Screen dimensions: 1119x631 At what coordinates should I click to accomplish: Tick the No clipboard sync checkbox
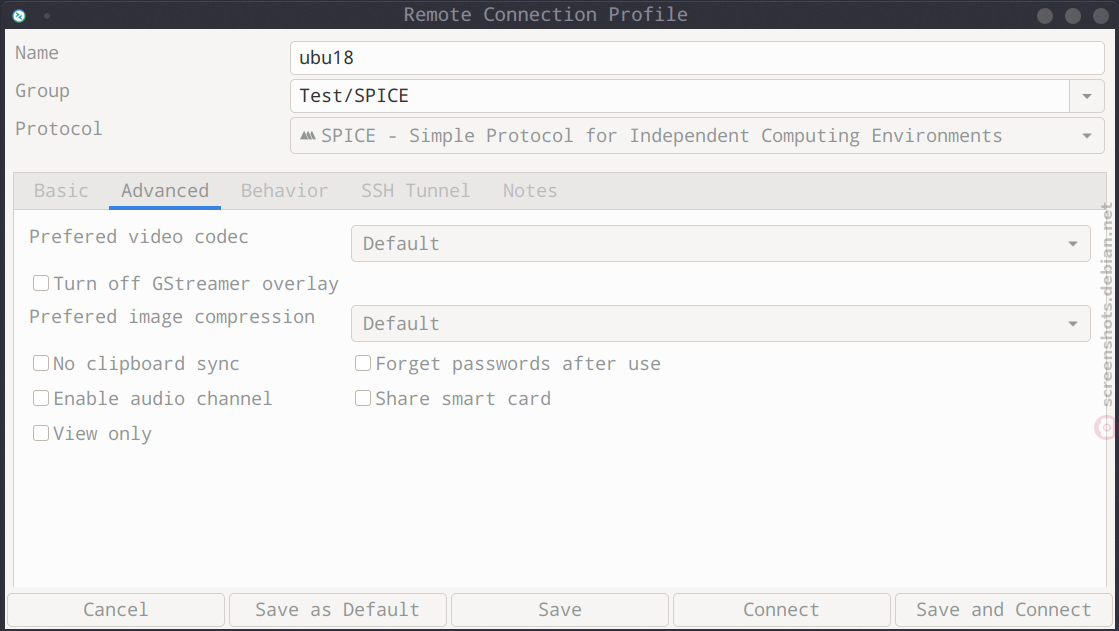point(41,363)
